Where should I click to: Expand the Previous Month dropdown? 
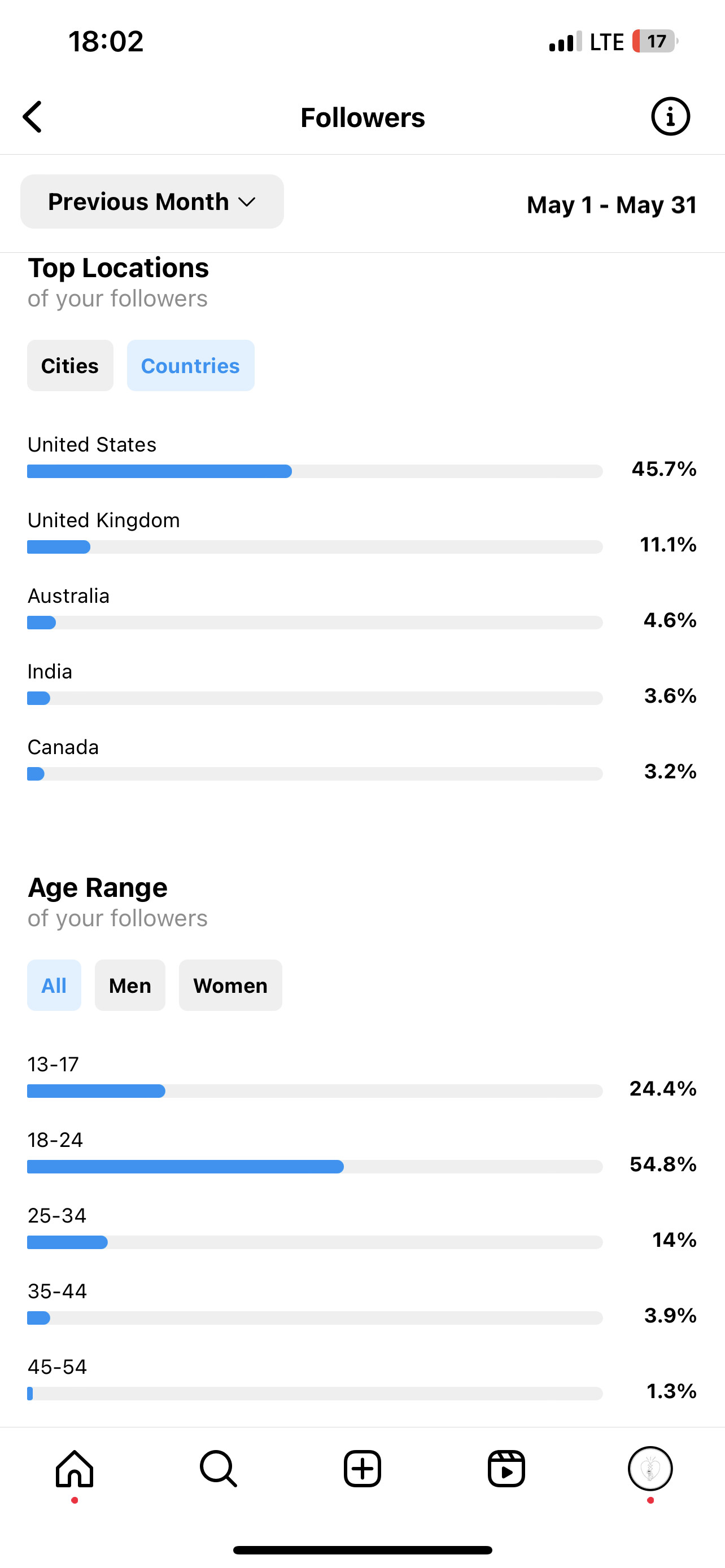[152, 202]
